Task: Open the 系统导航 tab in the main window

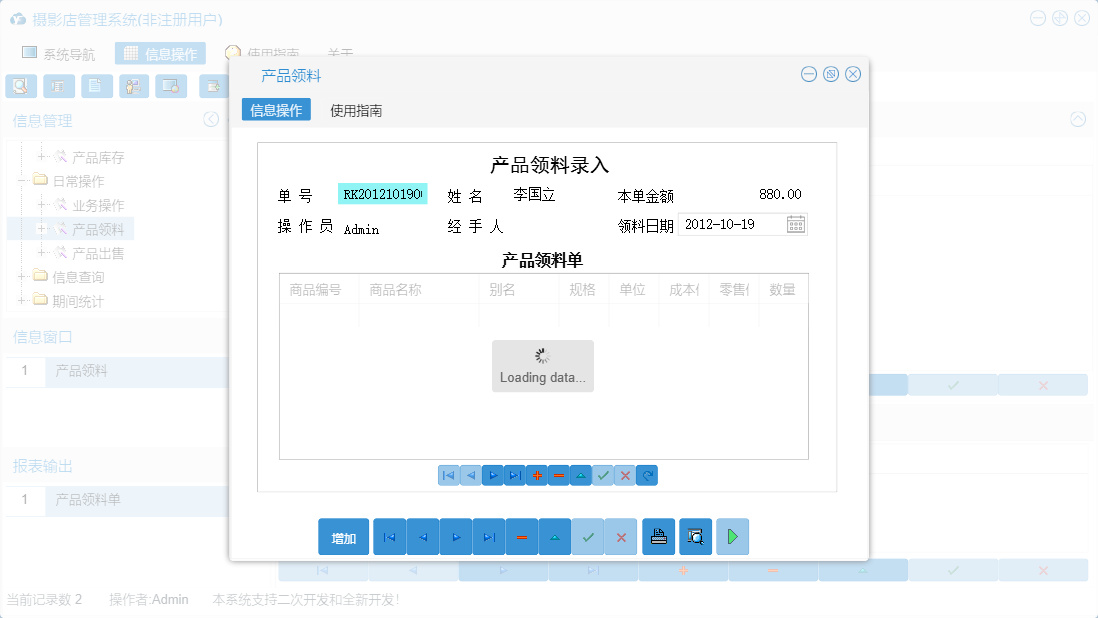Action: click(58, 52)
